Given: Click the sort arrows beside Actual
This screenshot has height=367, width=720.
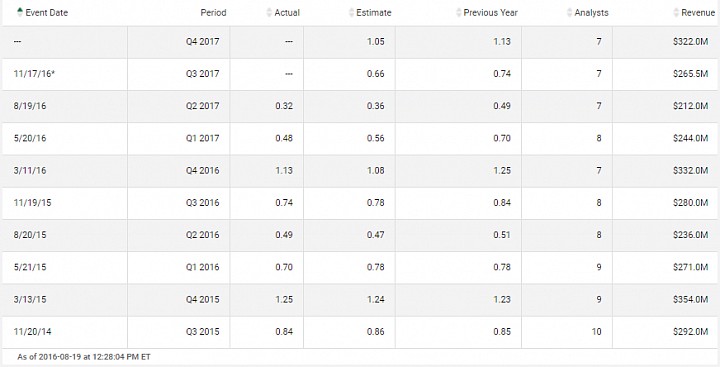Looking at the screenshot, I should pyautogui.click(x=269, y=13).
